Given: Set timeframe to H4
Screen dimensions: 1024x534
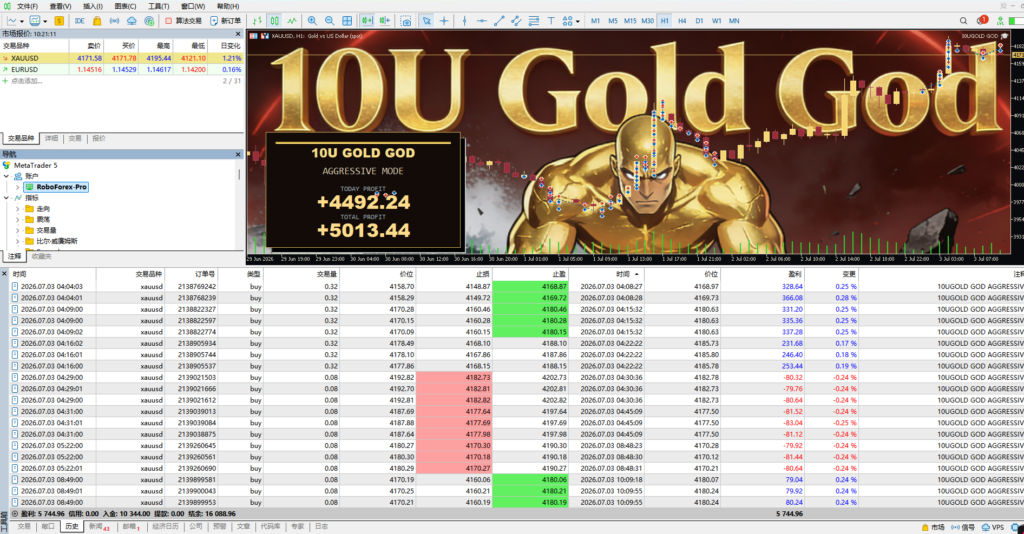Looking at the screenshot, I should (682, 21).
